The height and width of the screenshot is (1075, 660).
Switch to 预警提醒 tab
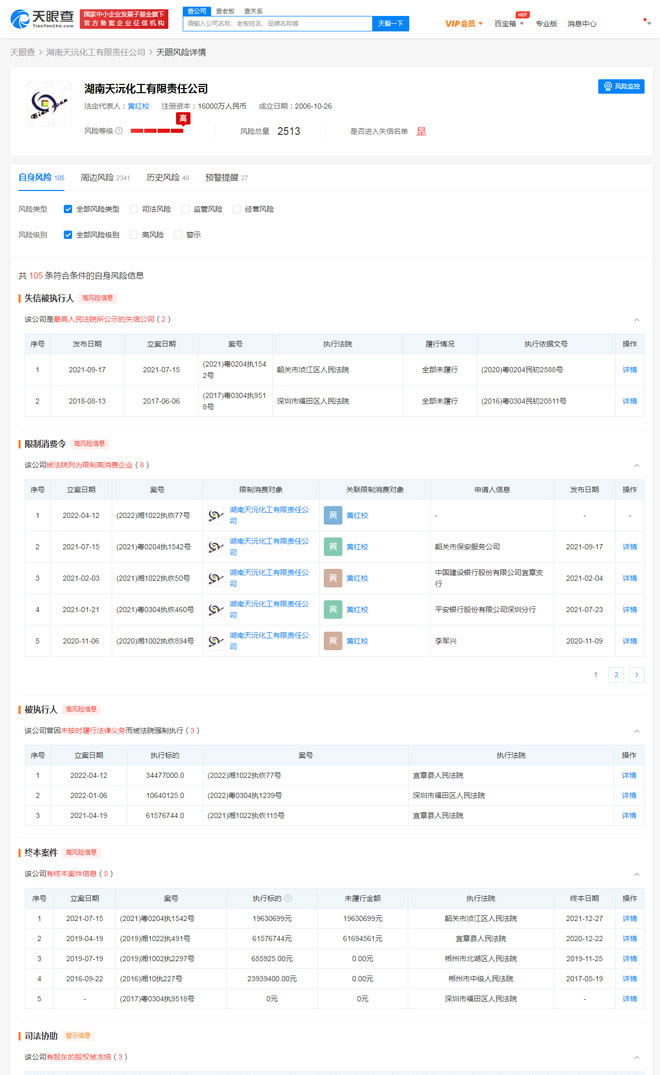[227, 178]
